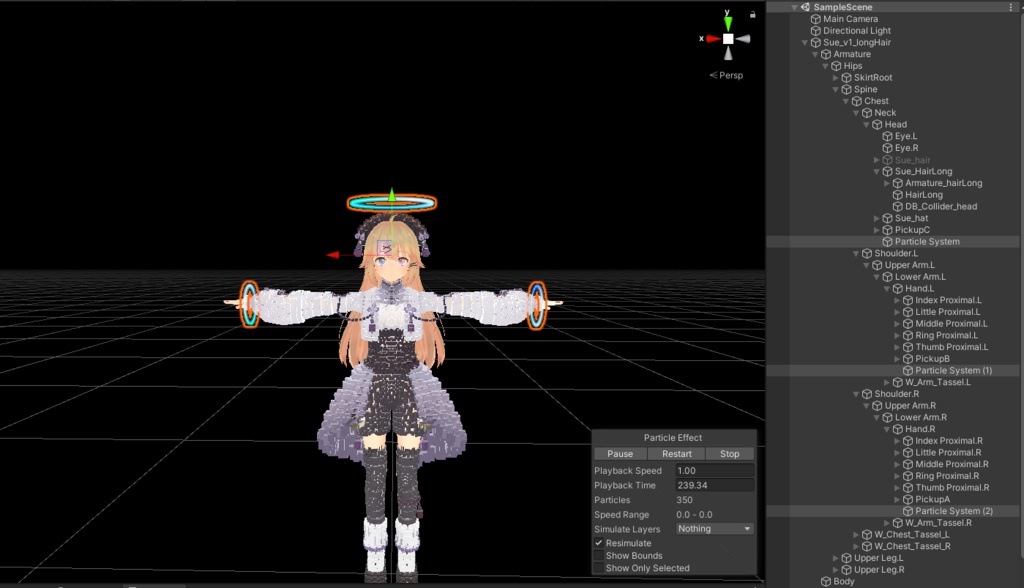
Task: Collapse the SampleScene root arrow
Action: click(794, 7)
